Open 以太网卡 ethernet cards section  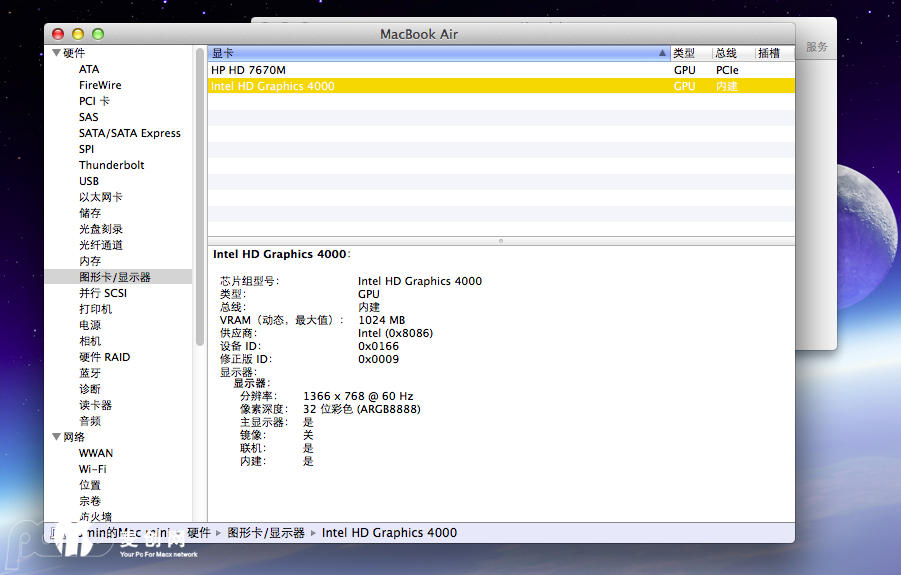tap(101, 197)
